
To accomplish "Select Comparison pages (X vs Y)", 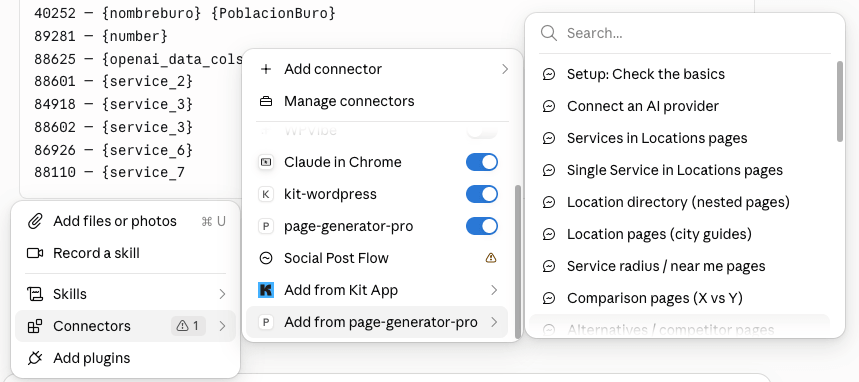I will pyautogui.click(x=679, y=298).
